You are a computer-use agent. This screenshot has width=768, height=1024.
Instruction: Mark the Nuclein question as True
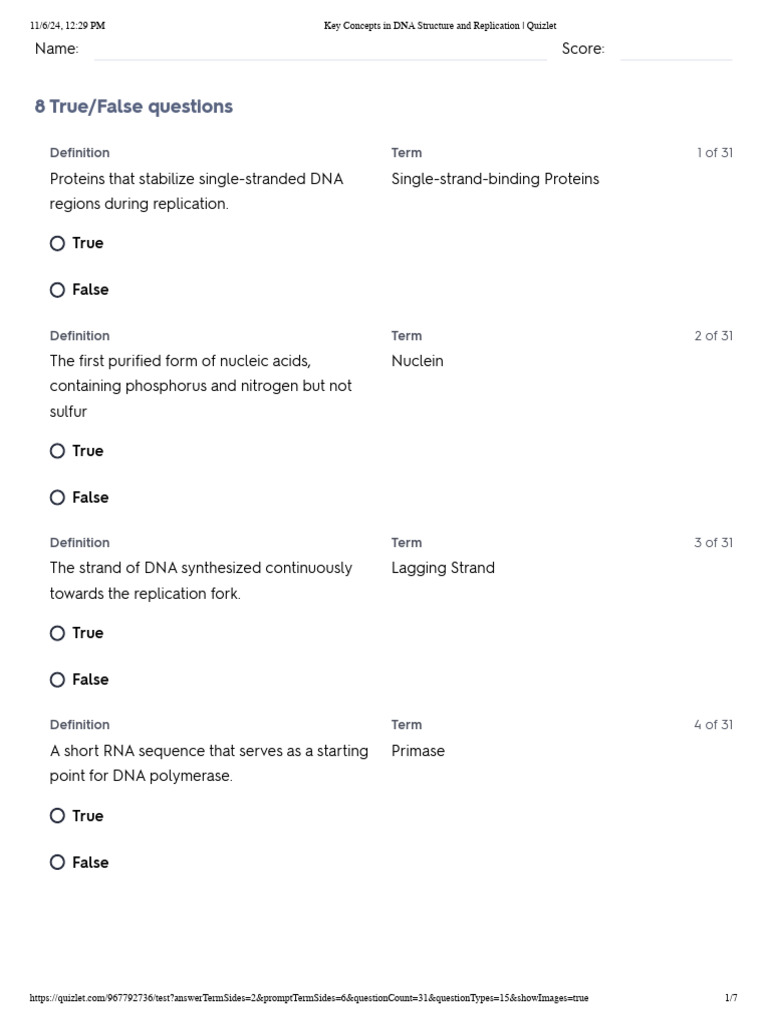pyautogui.click(x=58, y=451)
